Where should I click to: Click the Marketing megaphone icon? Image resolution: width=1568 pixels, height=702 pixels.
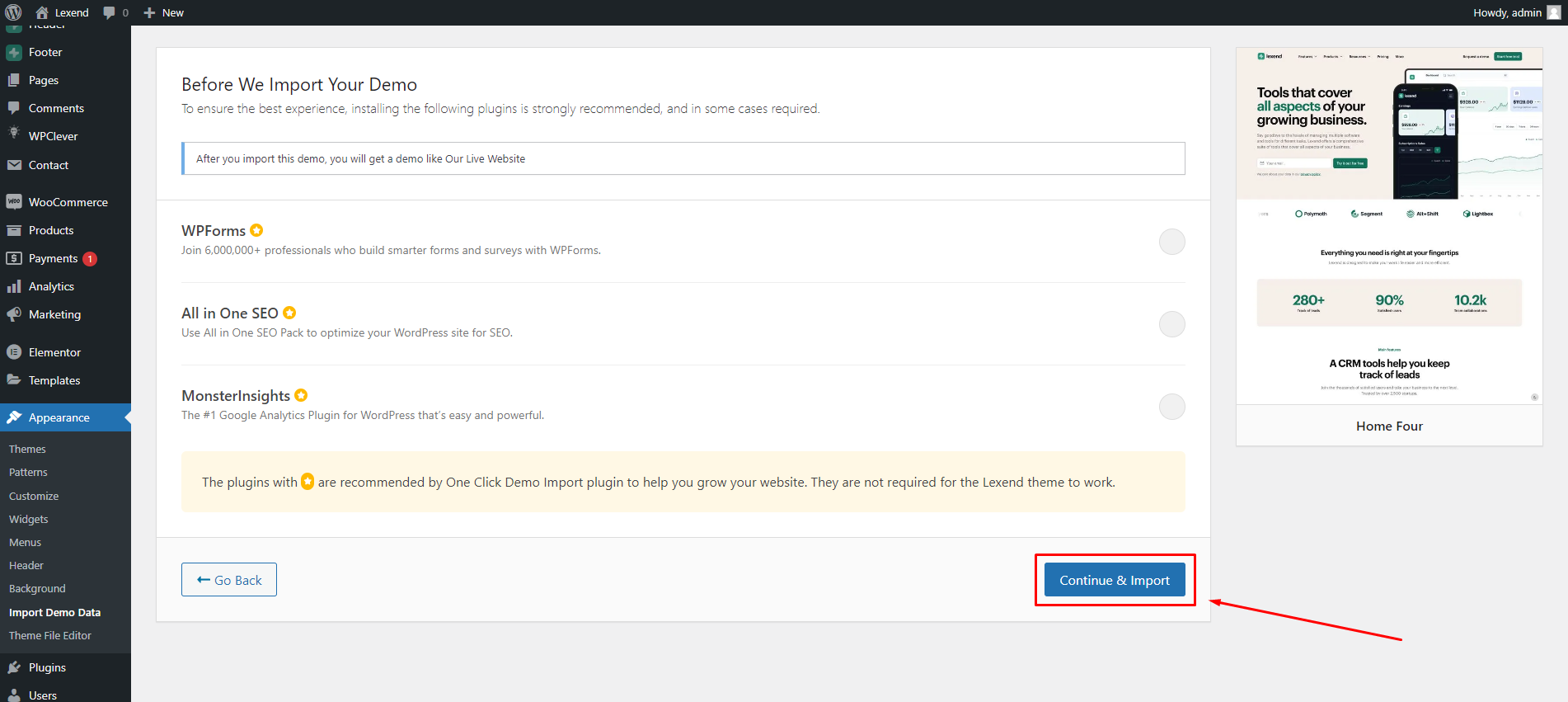pyautogui.click(x=14, y=314)
